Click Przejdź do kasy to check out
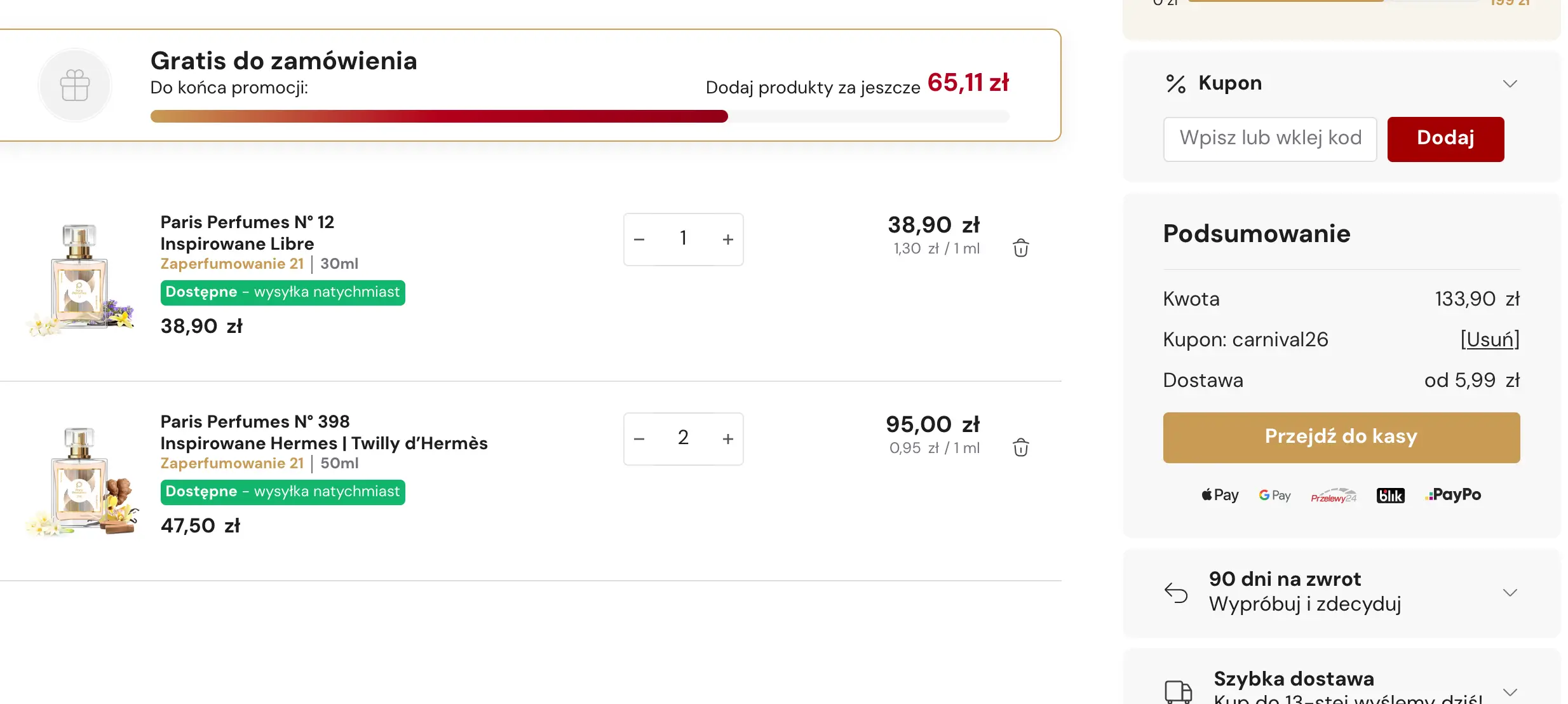The width and height of the screenshot is (1568, 704). pyautogui.click(x=1341, y=437)
